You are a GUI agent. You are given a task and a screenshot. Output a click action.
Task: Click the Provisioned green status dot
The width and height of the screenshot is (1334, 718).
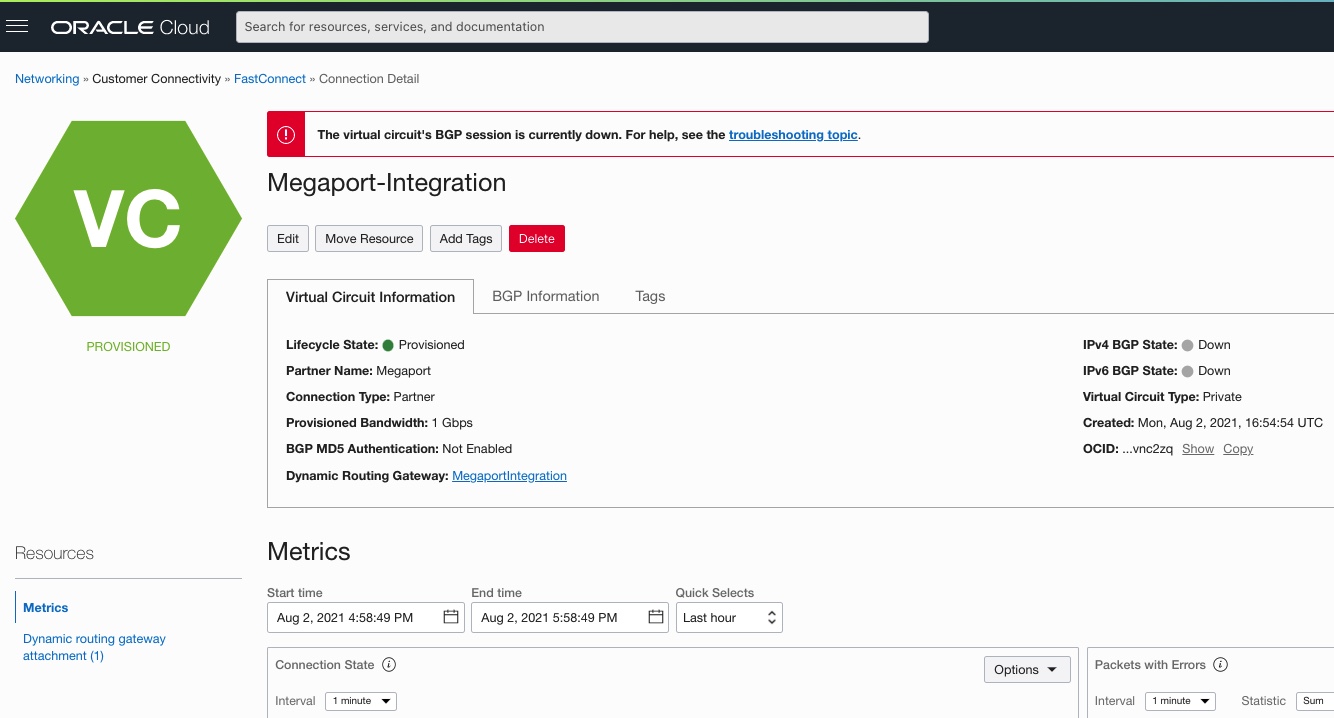388,345
